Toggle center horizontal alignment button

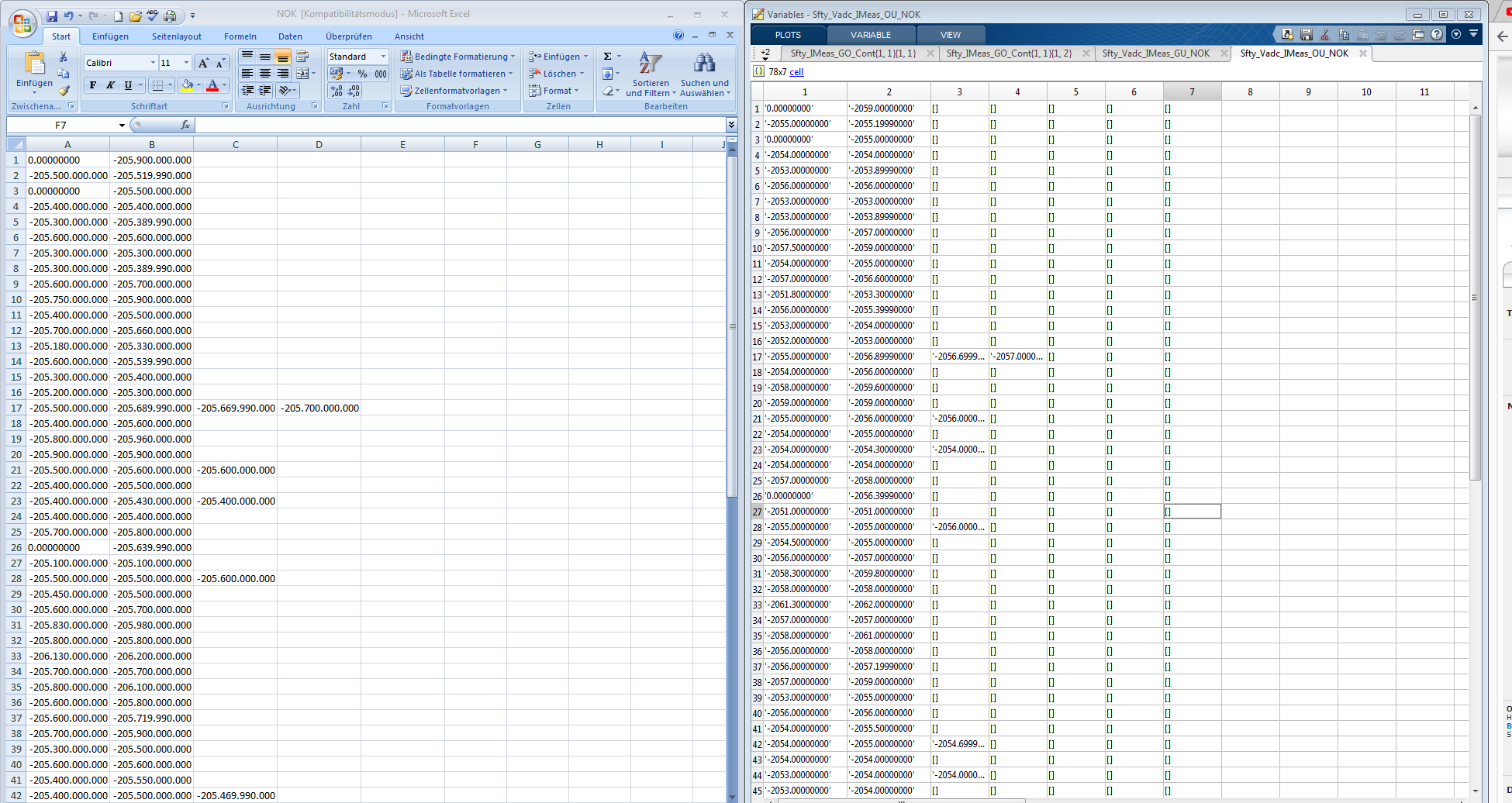point(265,74)
